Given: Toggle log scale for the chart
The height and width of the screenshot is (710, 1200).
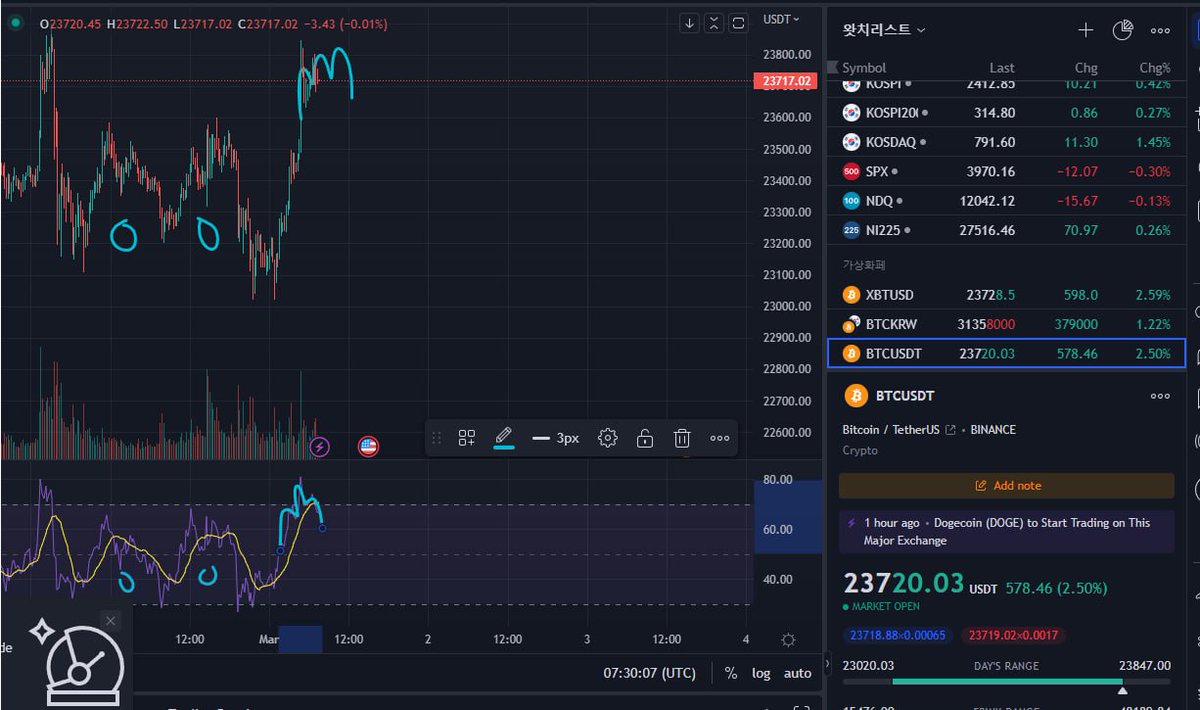Looking at the screenshot, I should 762,673.
